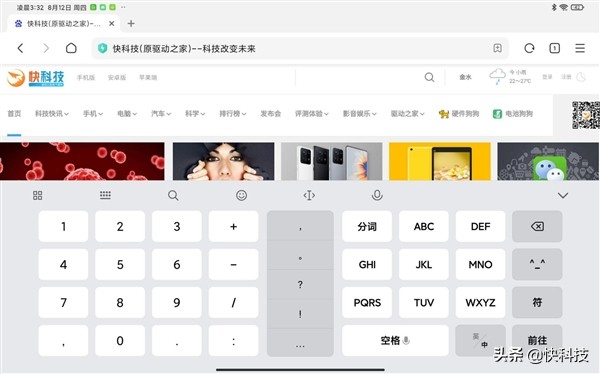The width and height of the screenshot is (600, 374).
Task: Expand the 科技快讯 dropdown menu
Action: point(52,114)
